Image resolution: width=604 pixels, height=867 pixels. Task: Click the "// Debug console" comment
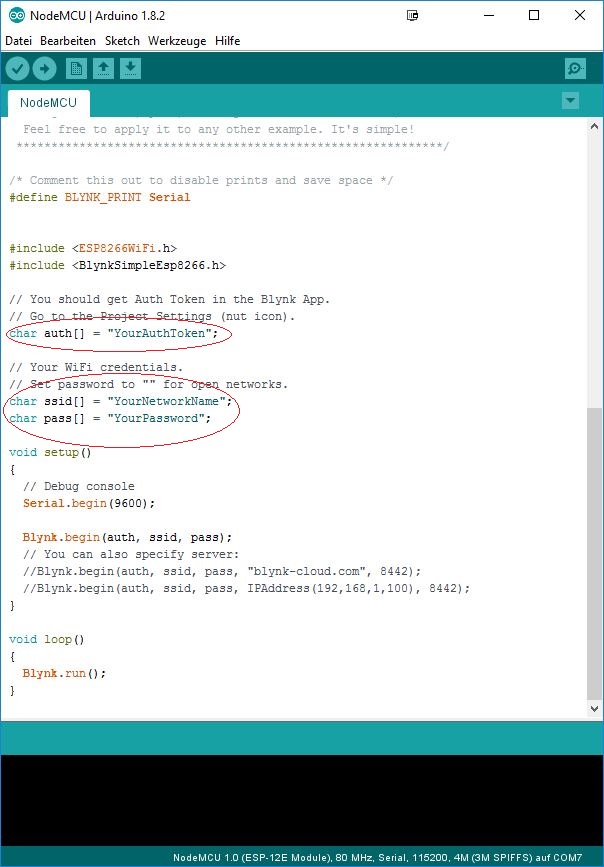coord(79,487)
